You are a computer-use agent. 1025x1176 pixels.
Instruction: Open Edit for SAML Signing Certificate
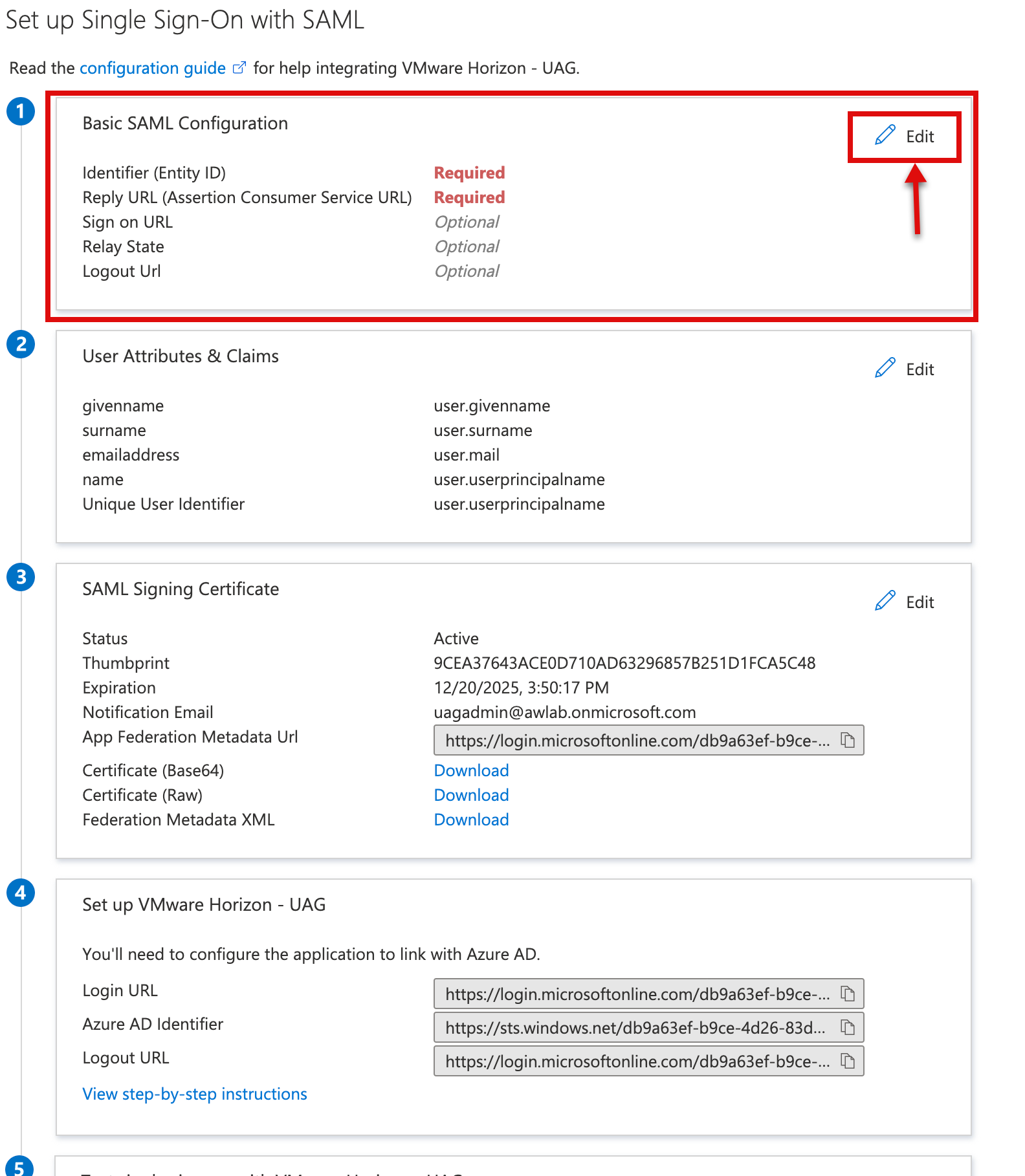coord(905,602)
